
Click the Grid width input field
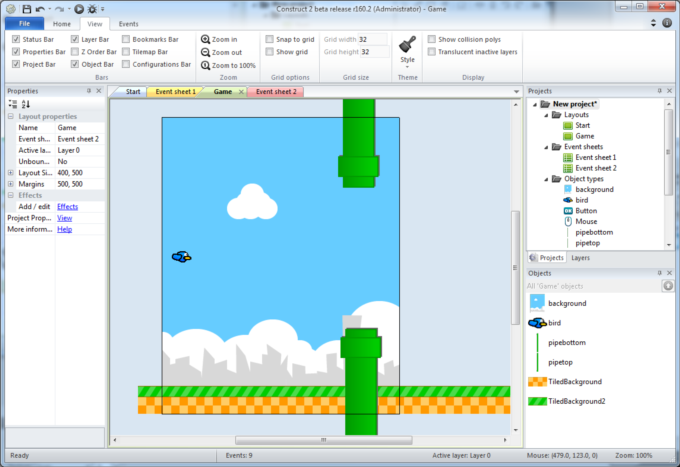coord(373,39)
